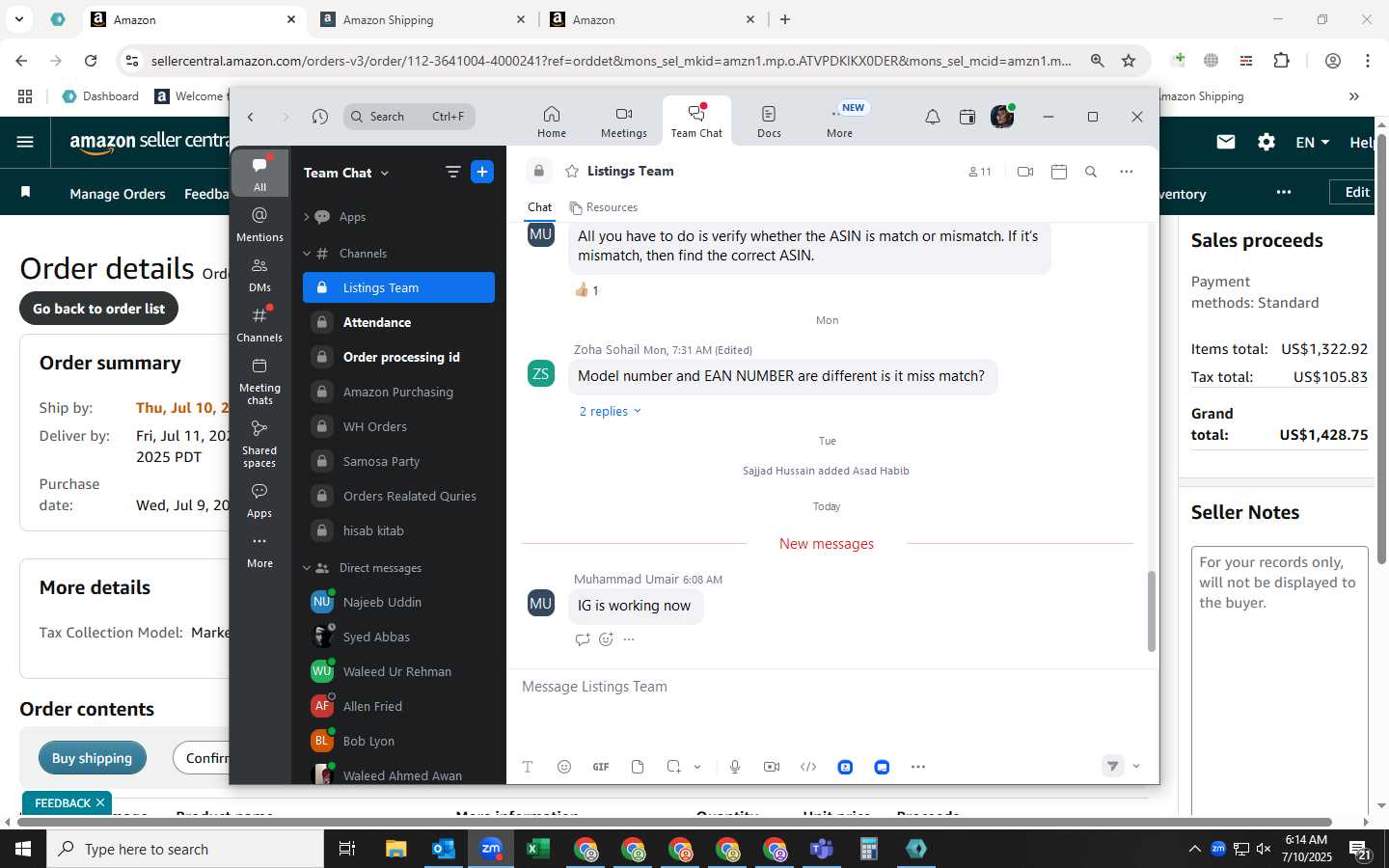Open the More tab in Zoom
Viewport: 1389px width, 868px height.
839,122
